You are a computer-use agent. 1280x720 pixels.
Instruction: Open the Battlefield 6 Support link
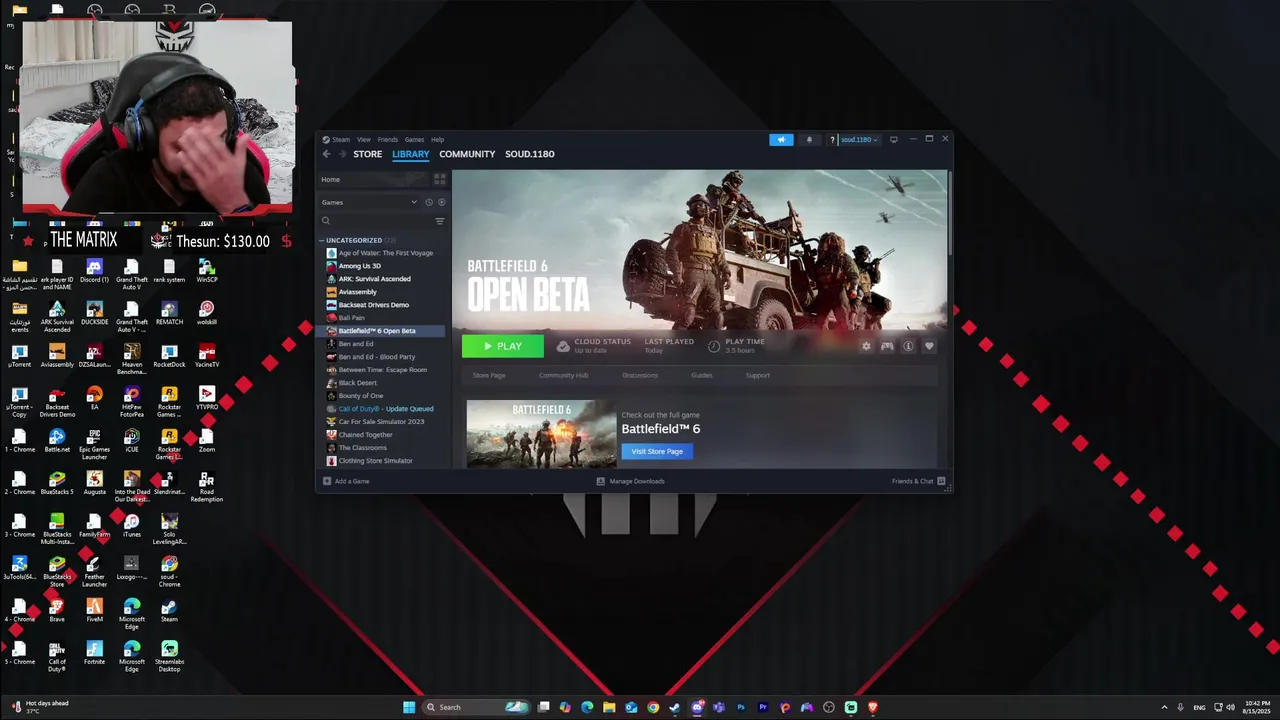[x=758, y=375]
